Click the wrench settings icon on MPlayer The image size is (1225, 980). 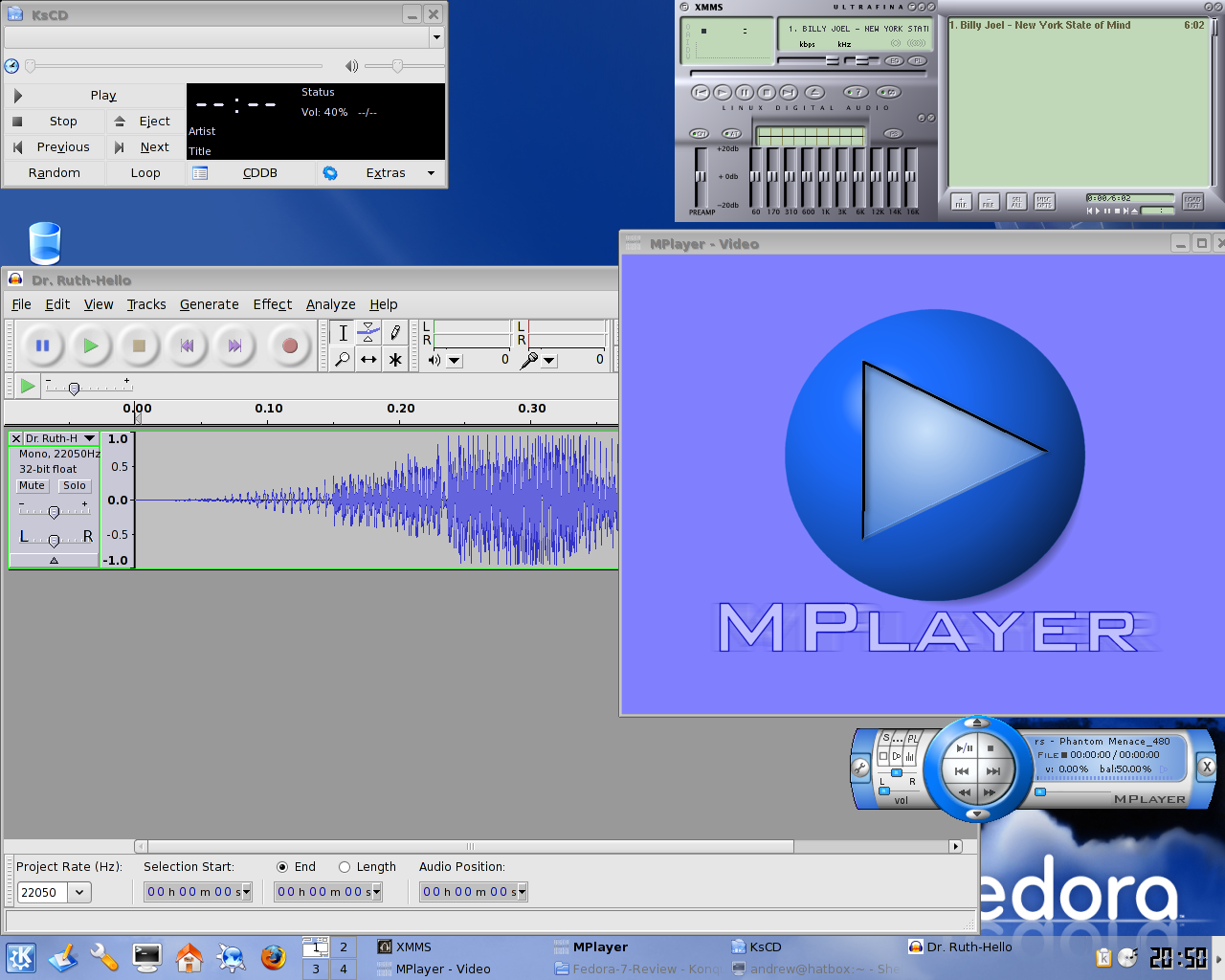[x=860, y=768]
